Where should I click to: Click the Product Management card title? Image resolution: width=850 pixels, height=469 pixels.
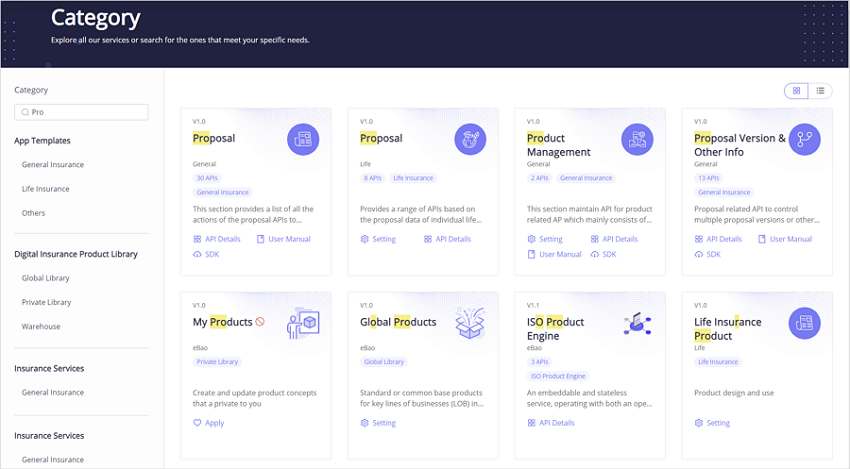558,145
